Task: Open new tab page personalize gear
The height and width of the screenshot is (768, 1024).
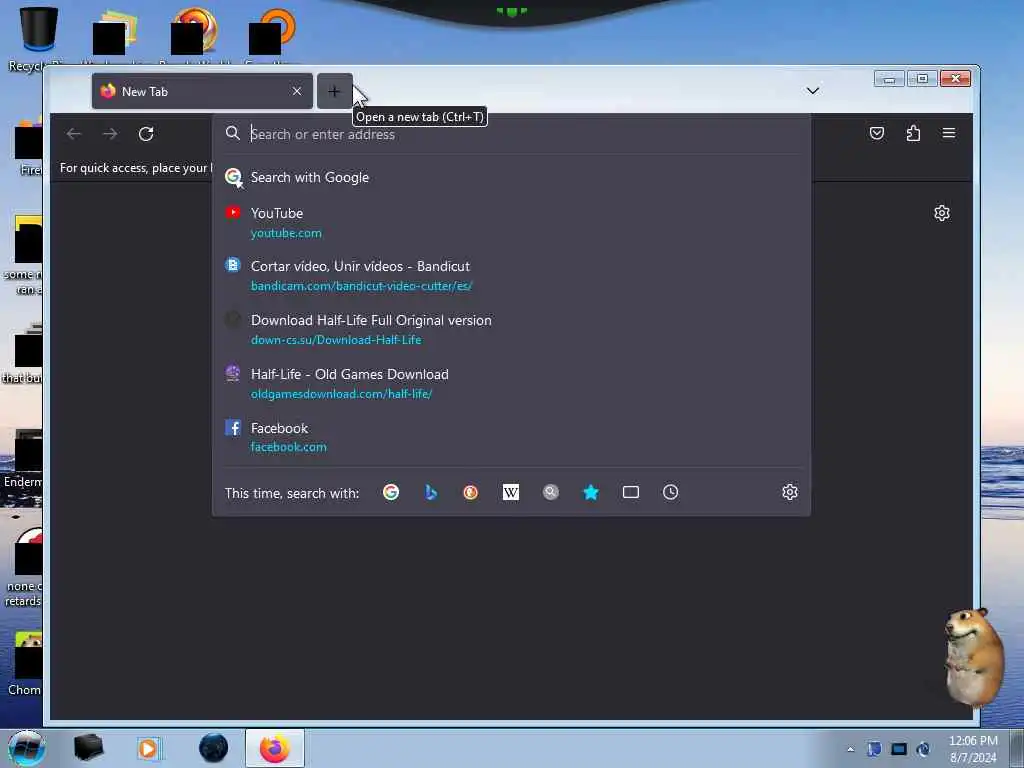Action: [x=942, y=213]
